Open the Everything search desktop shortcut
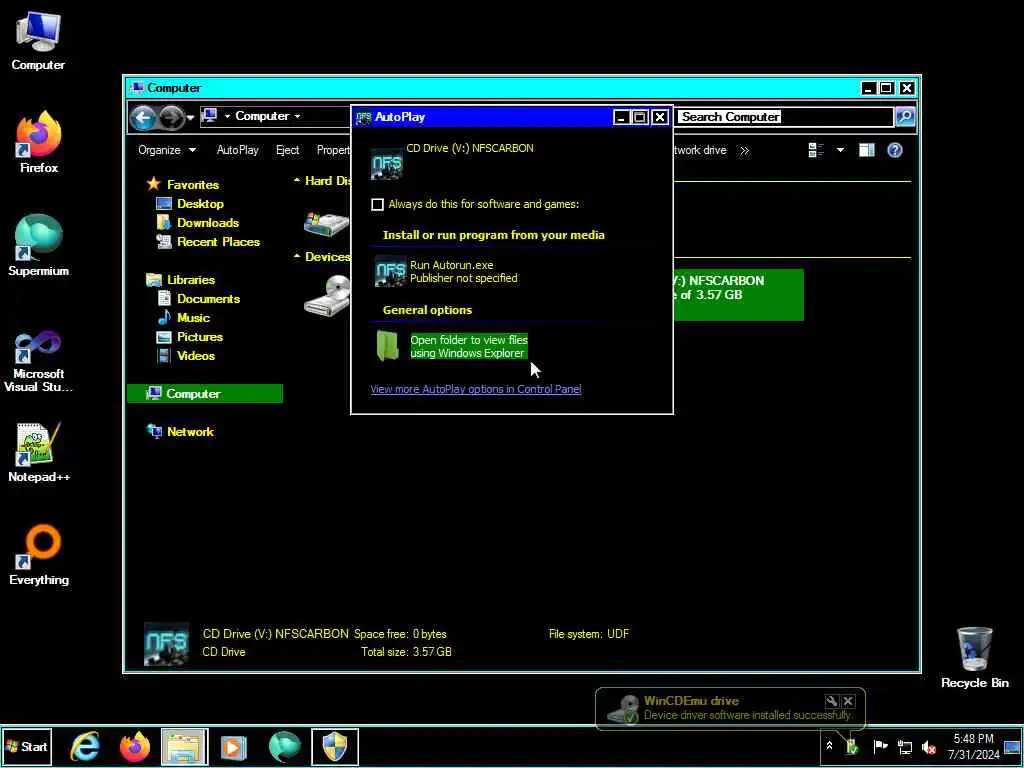This screenshot has height=768, width=1024. [39, 554]
